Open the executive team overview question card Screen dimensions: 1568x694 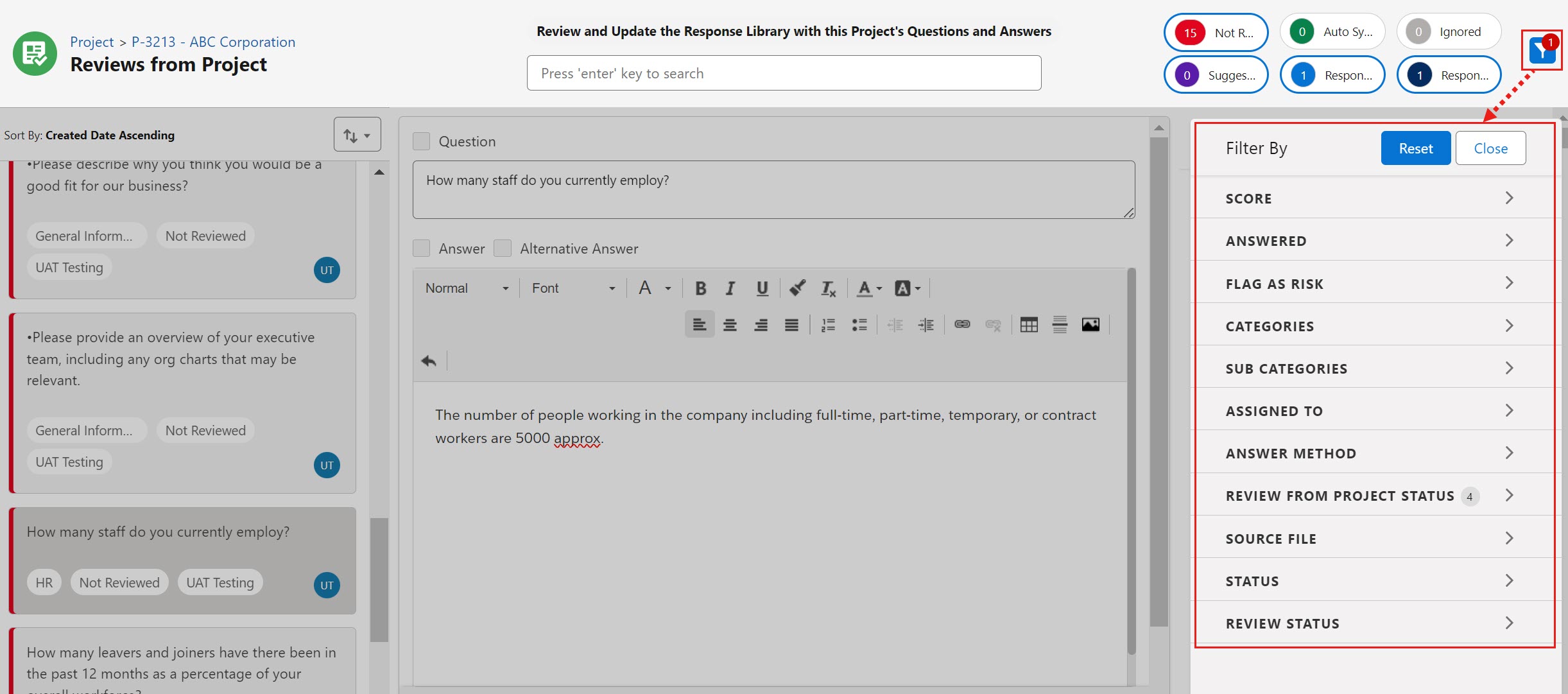pyautogui.click(x=182, y=403)
